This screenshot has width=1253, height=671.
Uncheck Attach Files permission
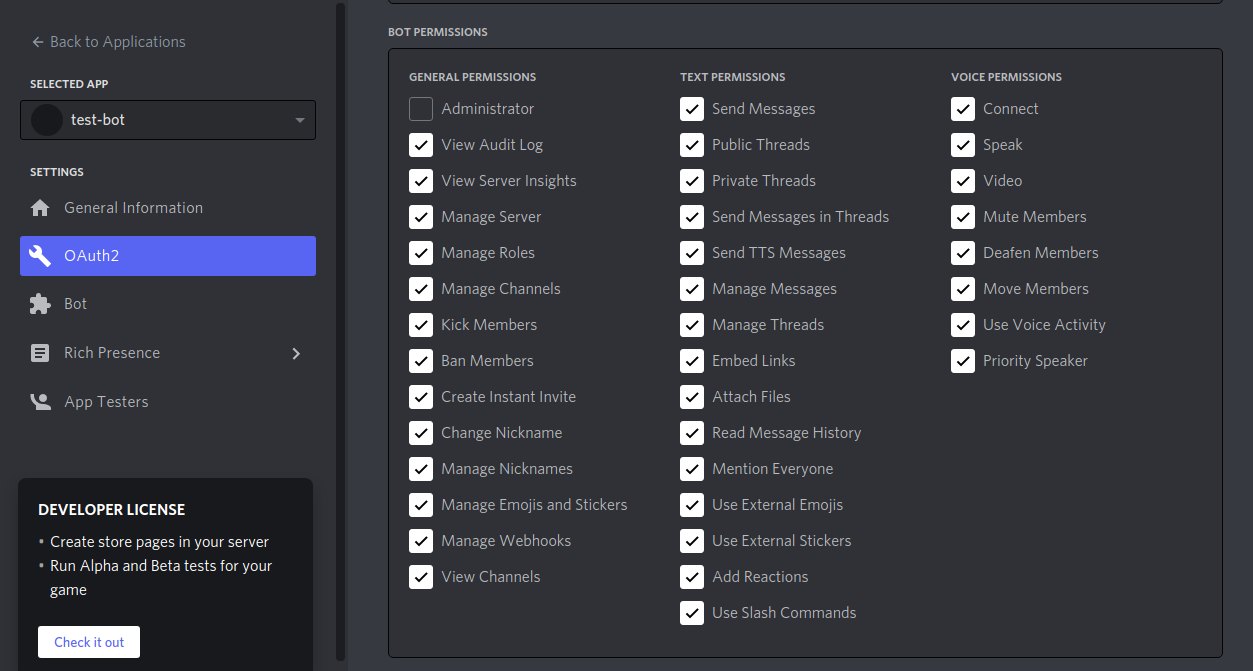692,397
